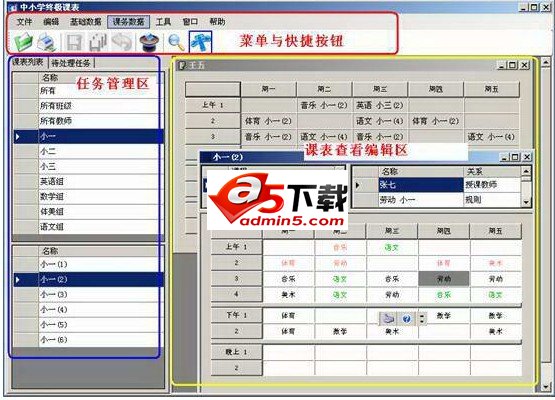Viewport: 555px width, 400px height.
Task: Select 张七 row in 小一 (2) window
Action: point(421,184)
